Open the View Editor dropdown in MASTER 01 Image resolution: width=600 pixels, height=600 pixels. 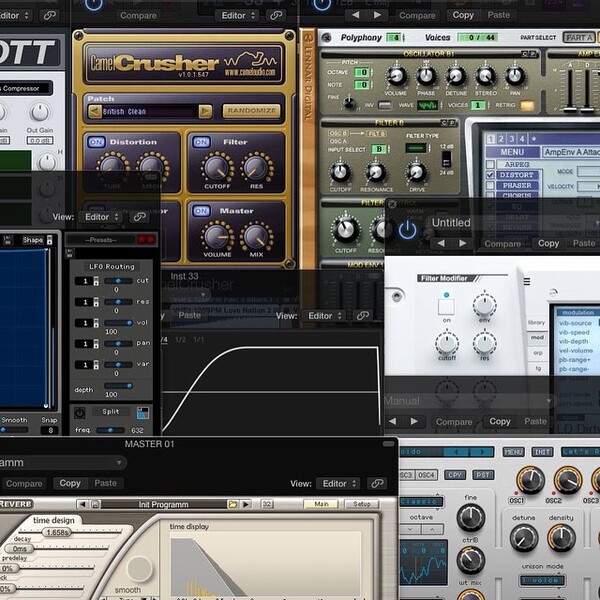[338, 484]
